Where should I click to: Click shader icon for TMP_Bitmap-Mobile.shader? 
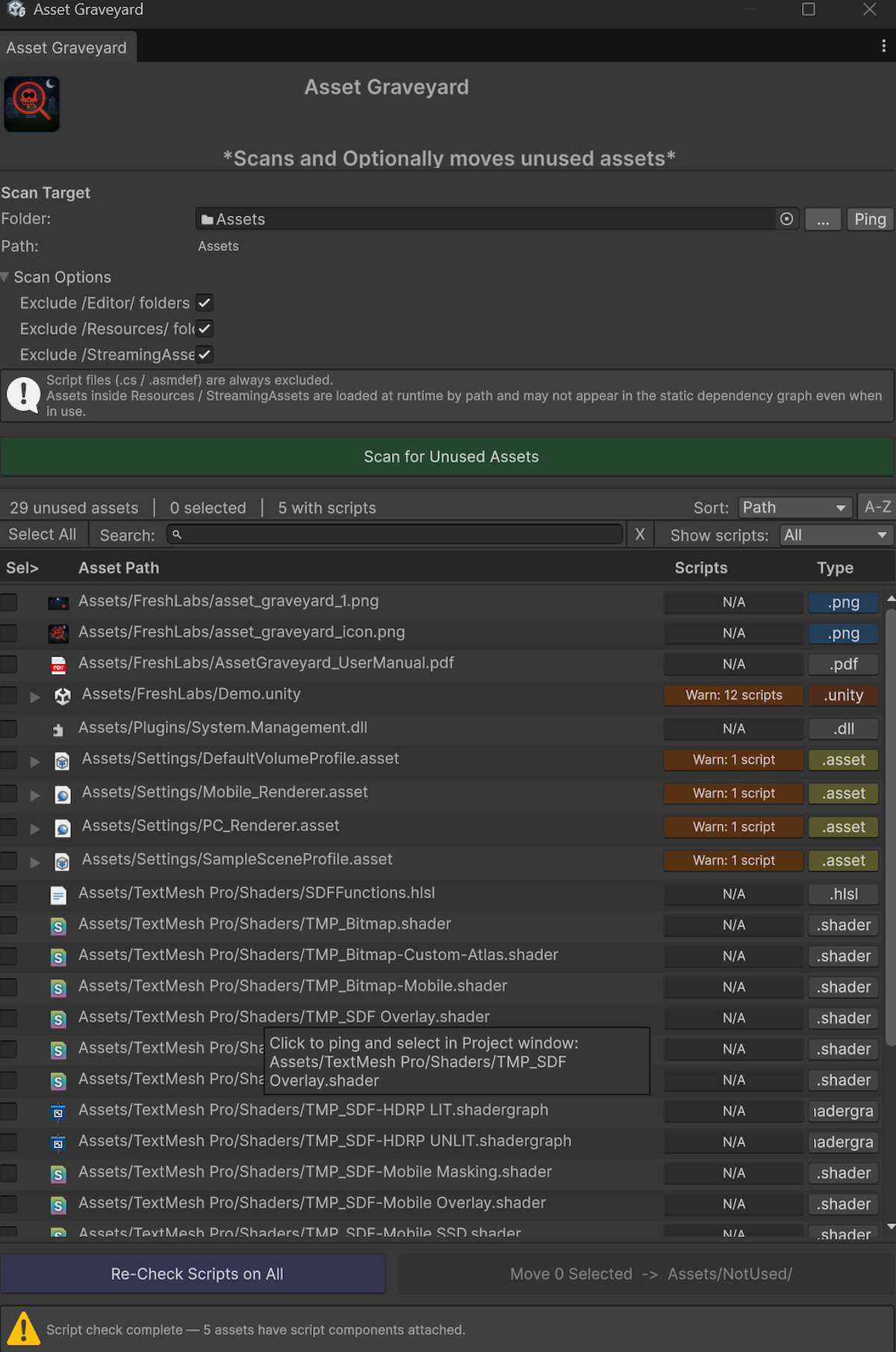58,988
